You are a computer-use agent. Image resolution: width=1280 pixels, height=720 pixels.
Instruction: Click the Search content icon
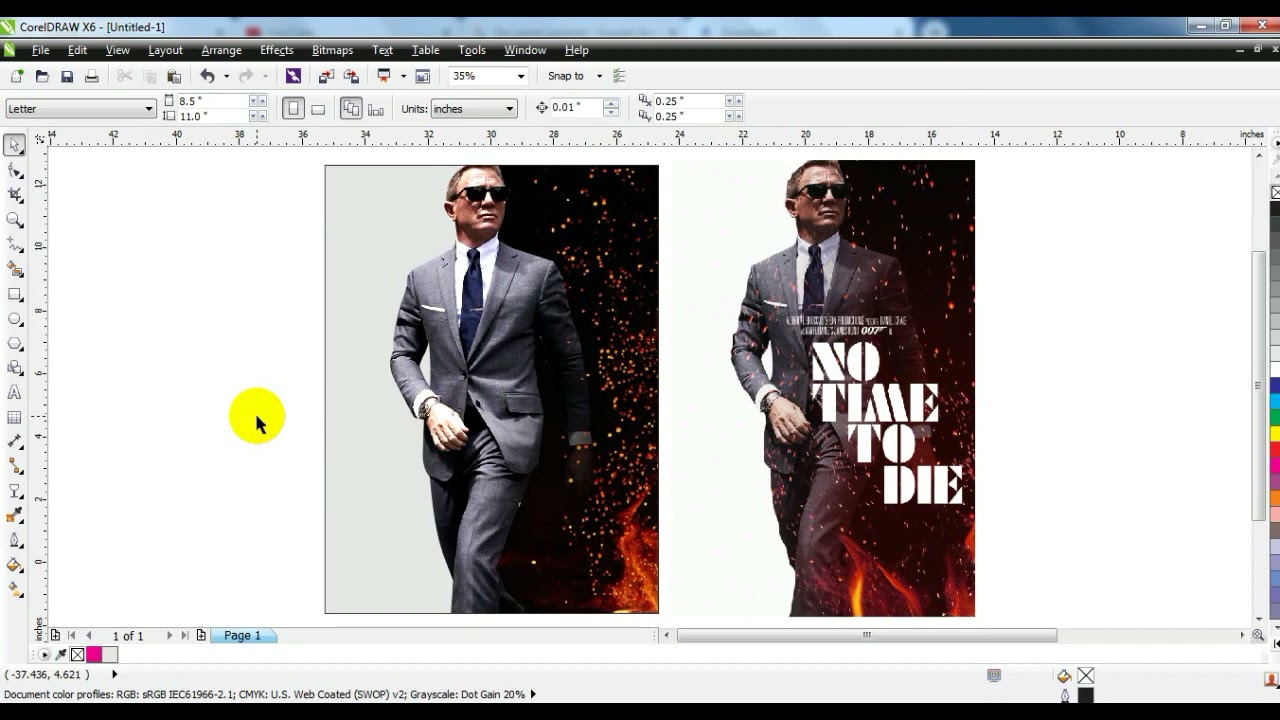point(293,76)
